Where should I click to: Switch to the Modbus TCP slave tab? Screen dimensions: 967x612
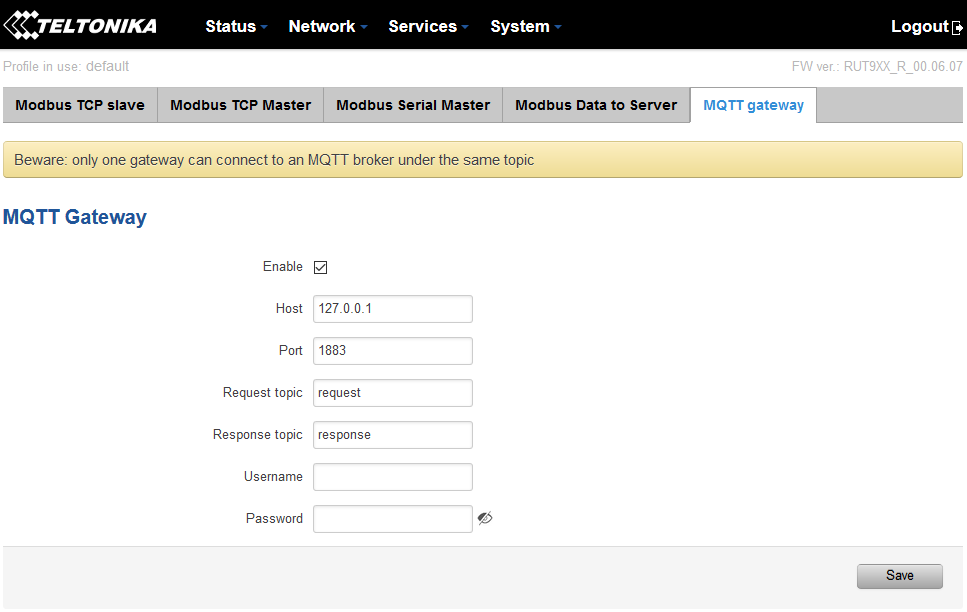79,105
